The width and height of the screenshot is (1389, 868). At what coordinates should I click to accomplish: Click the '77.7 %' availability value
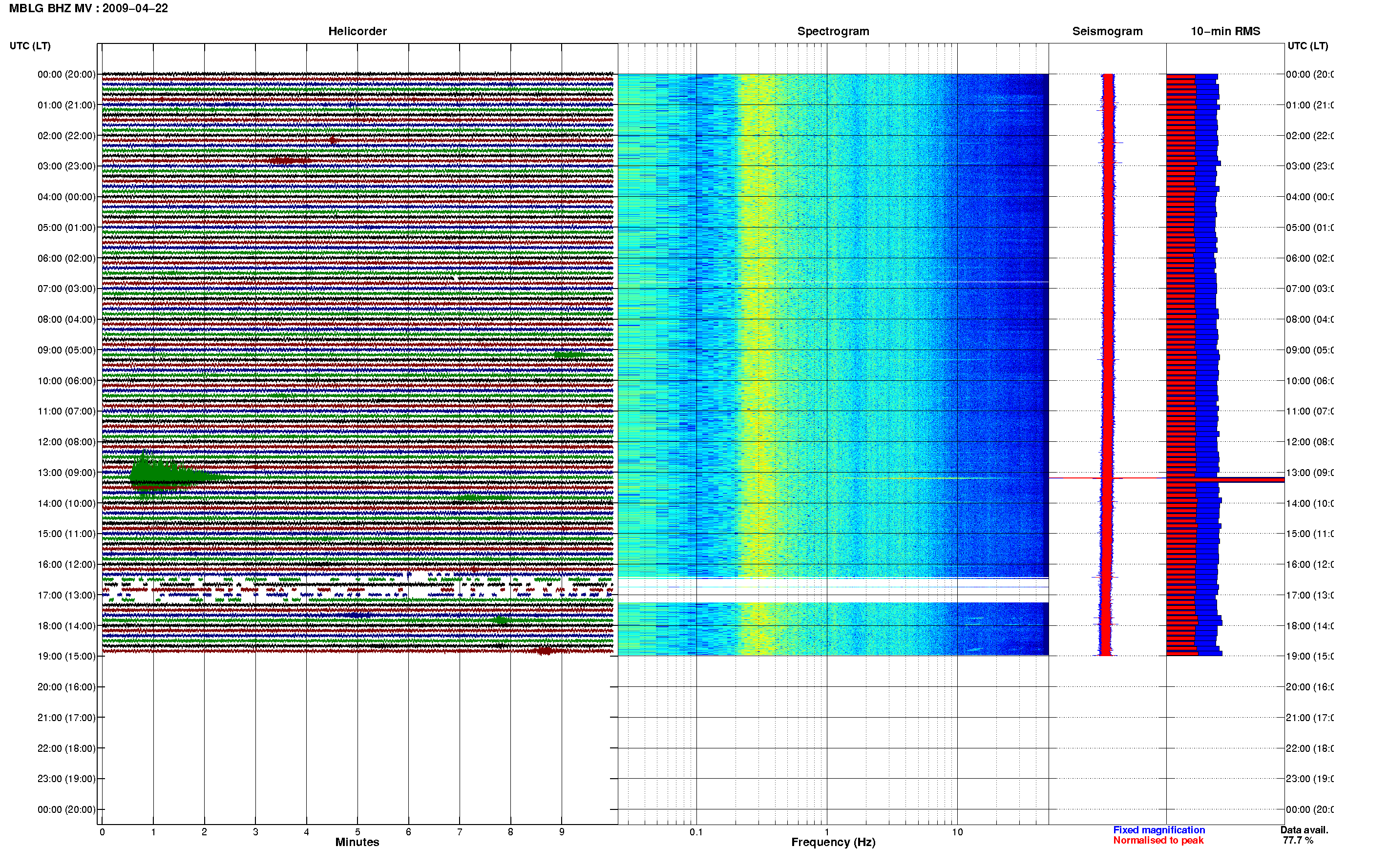[x=1298, y=841]
